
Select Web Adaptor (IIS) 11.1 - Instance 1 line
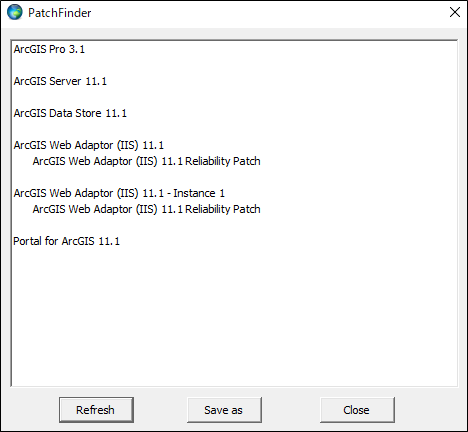[119, 193]
